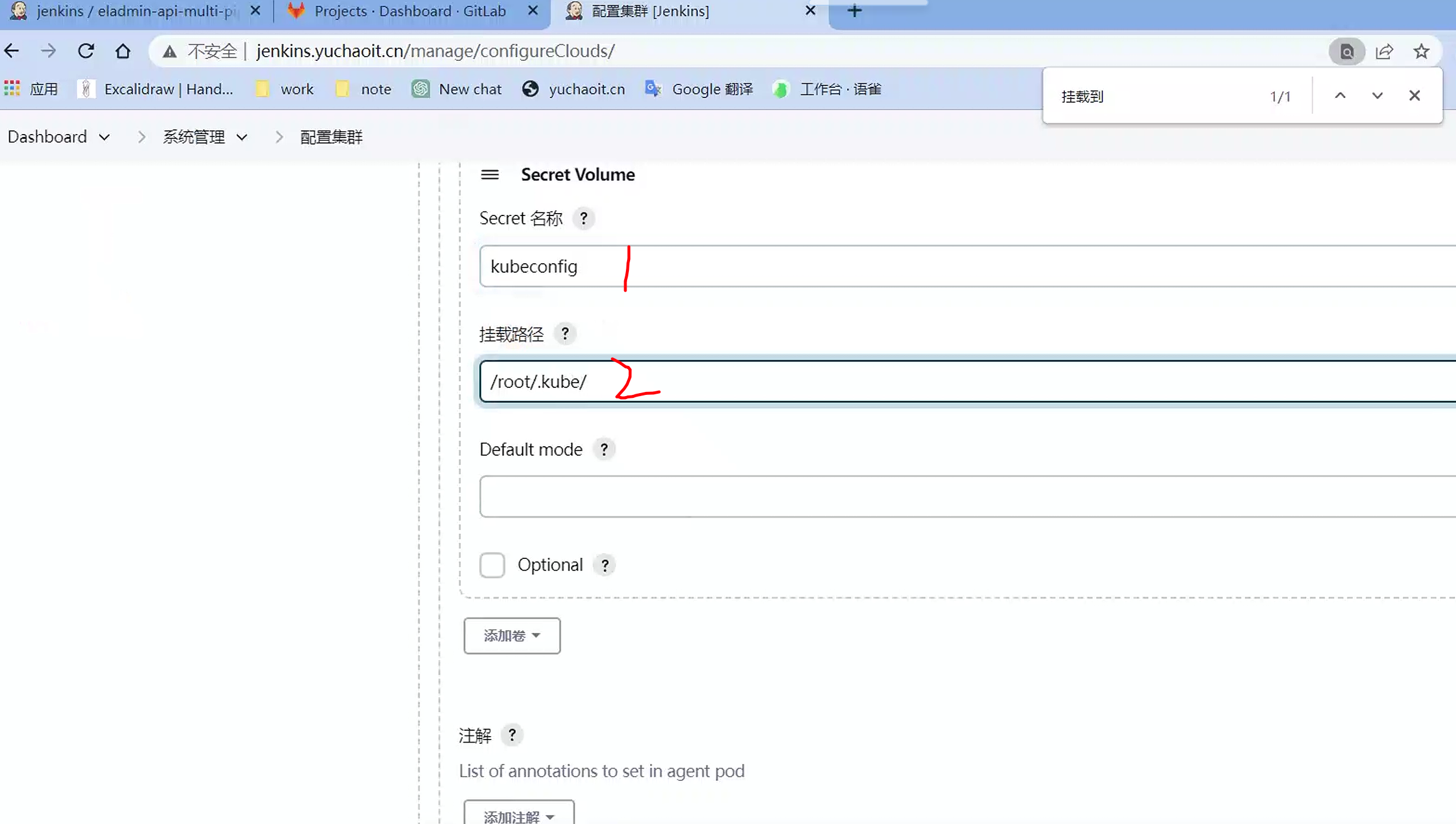Viewport: 1456px width, 824px height.
Task: Enable the Optional checkbox
Action: point(492,565)
